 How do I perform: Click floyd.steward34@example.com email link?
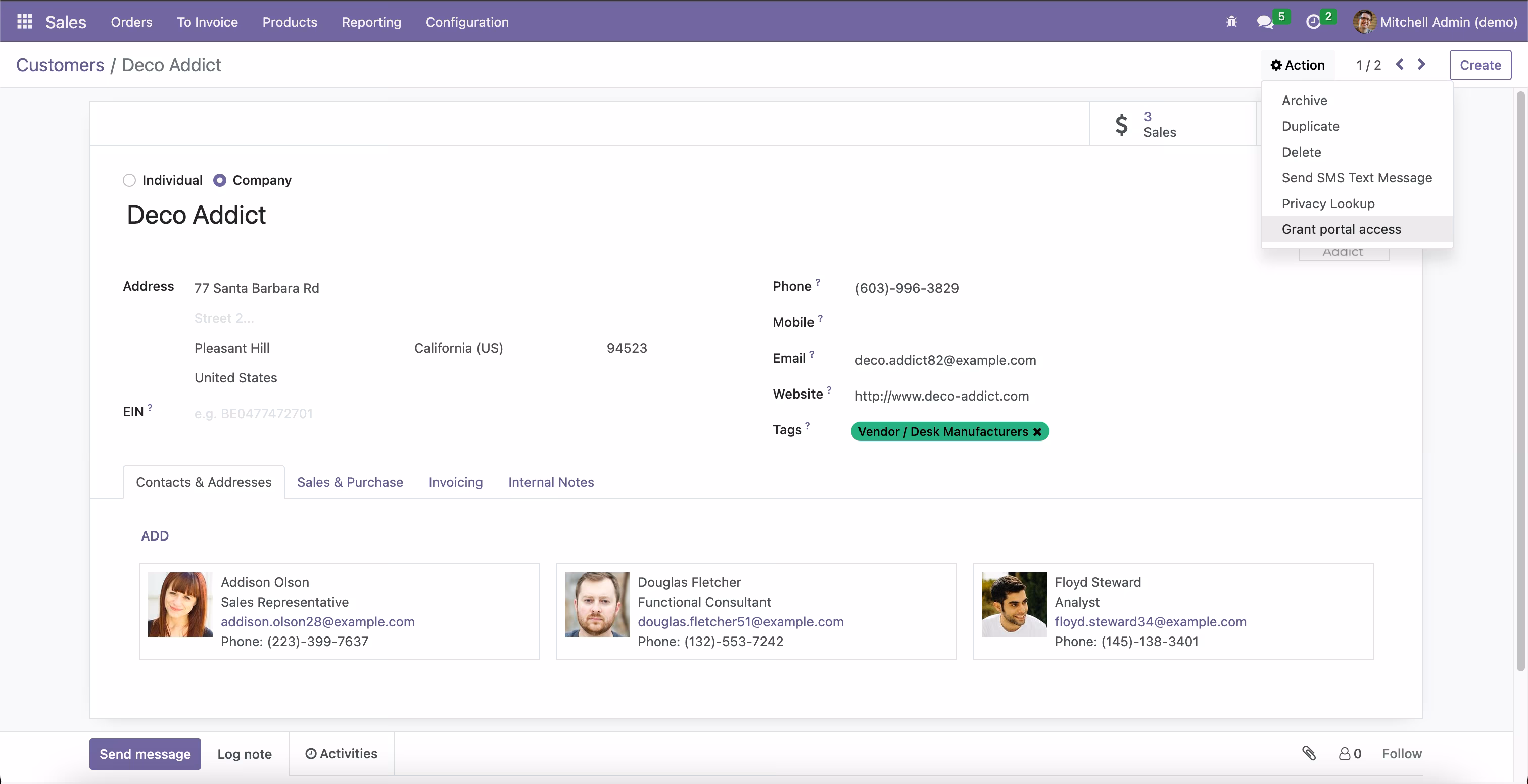pos(1151,621)
